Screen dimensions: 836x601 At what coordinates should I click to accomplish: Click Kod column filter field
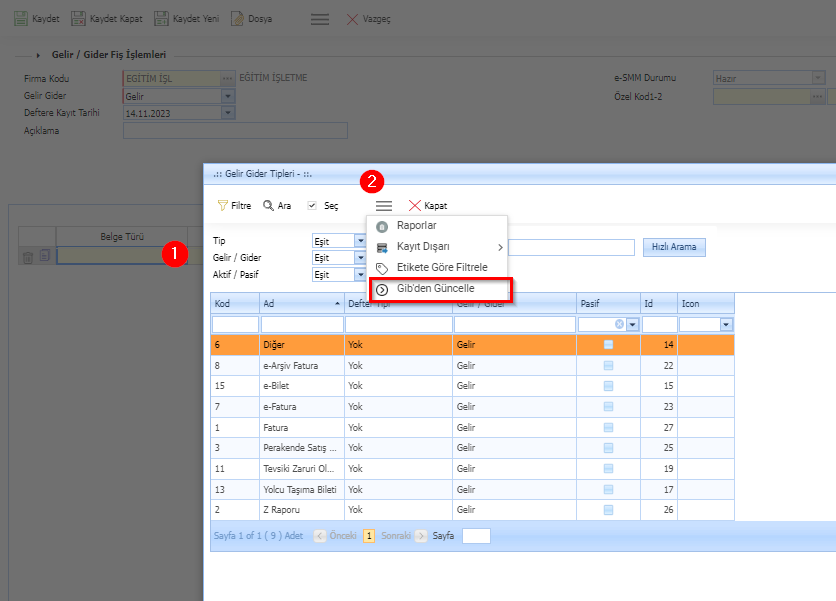tap(235, 324)
